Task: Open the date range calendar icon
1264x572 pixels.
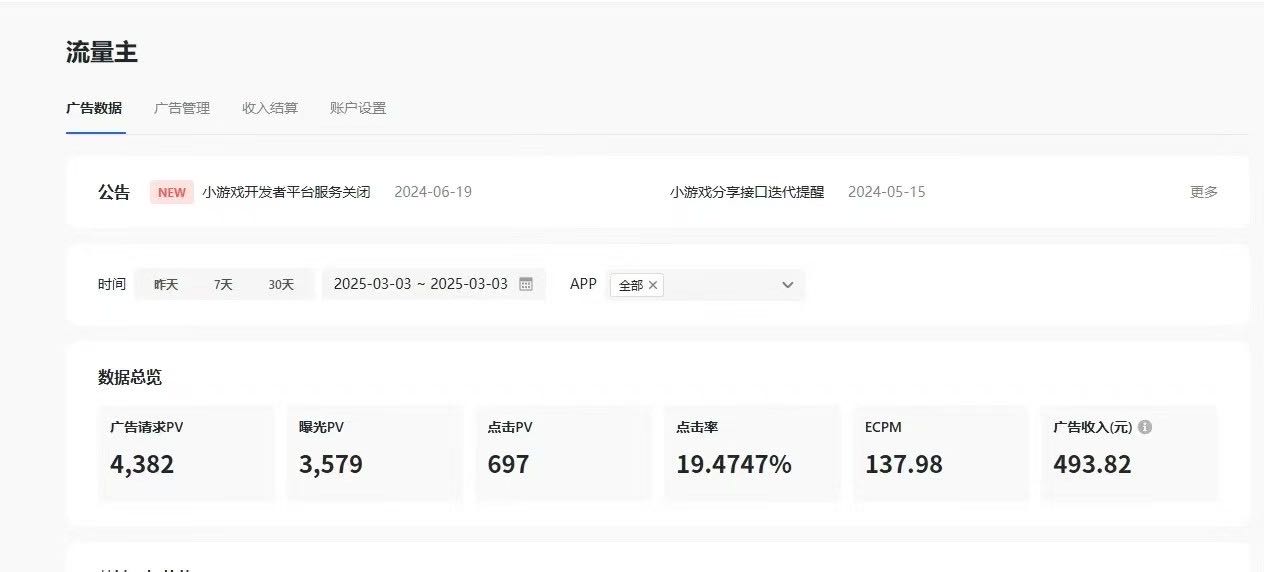Action: pos(526,284)
